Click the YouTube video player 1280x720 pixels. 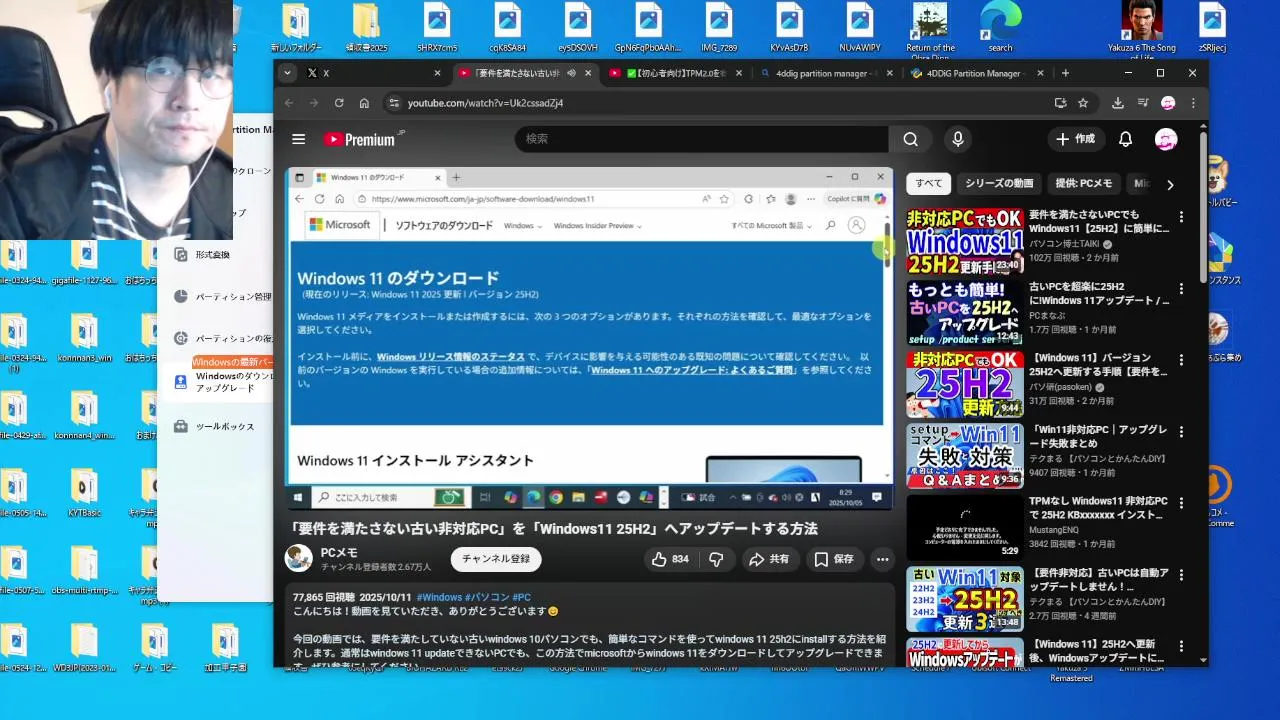pos(590,338)
